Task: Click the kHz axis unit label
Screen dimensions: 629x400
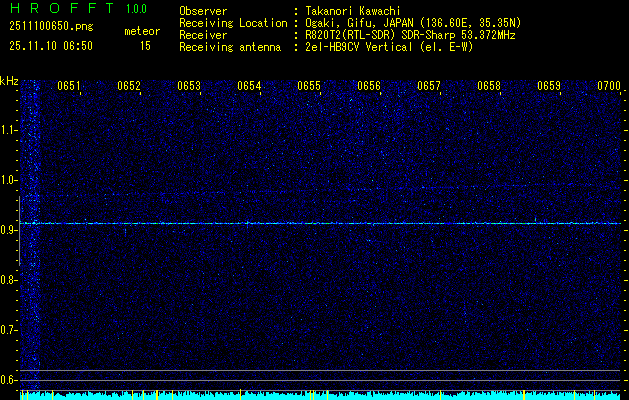Action: (x=9, y=81)
